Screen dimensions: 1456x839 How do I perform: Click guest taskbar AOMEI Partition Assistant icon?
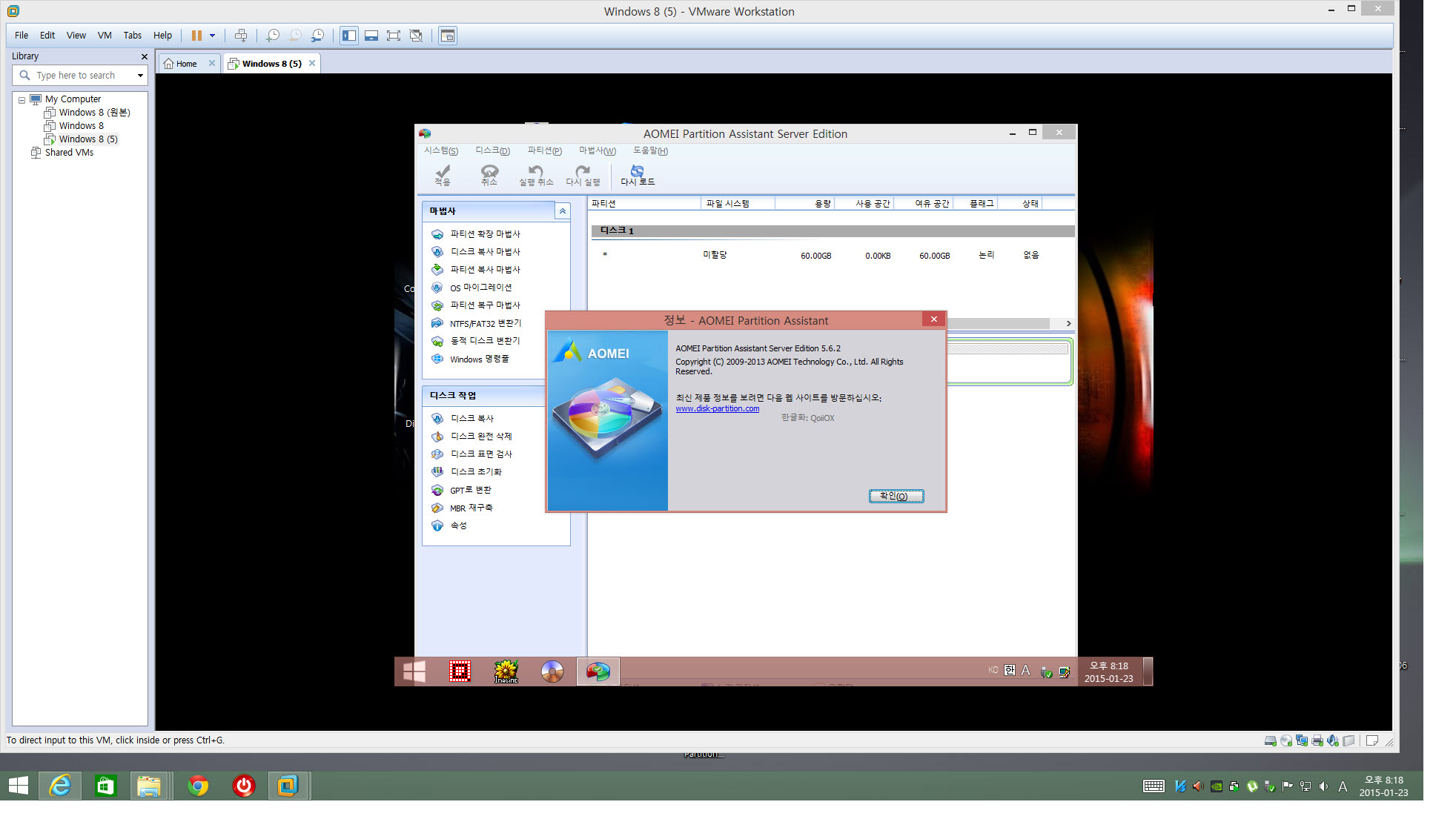coord(598,671)
